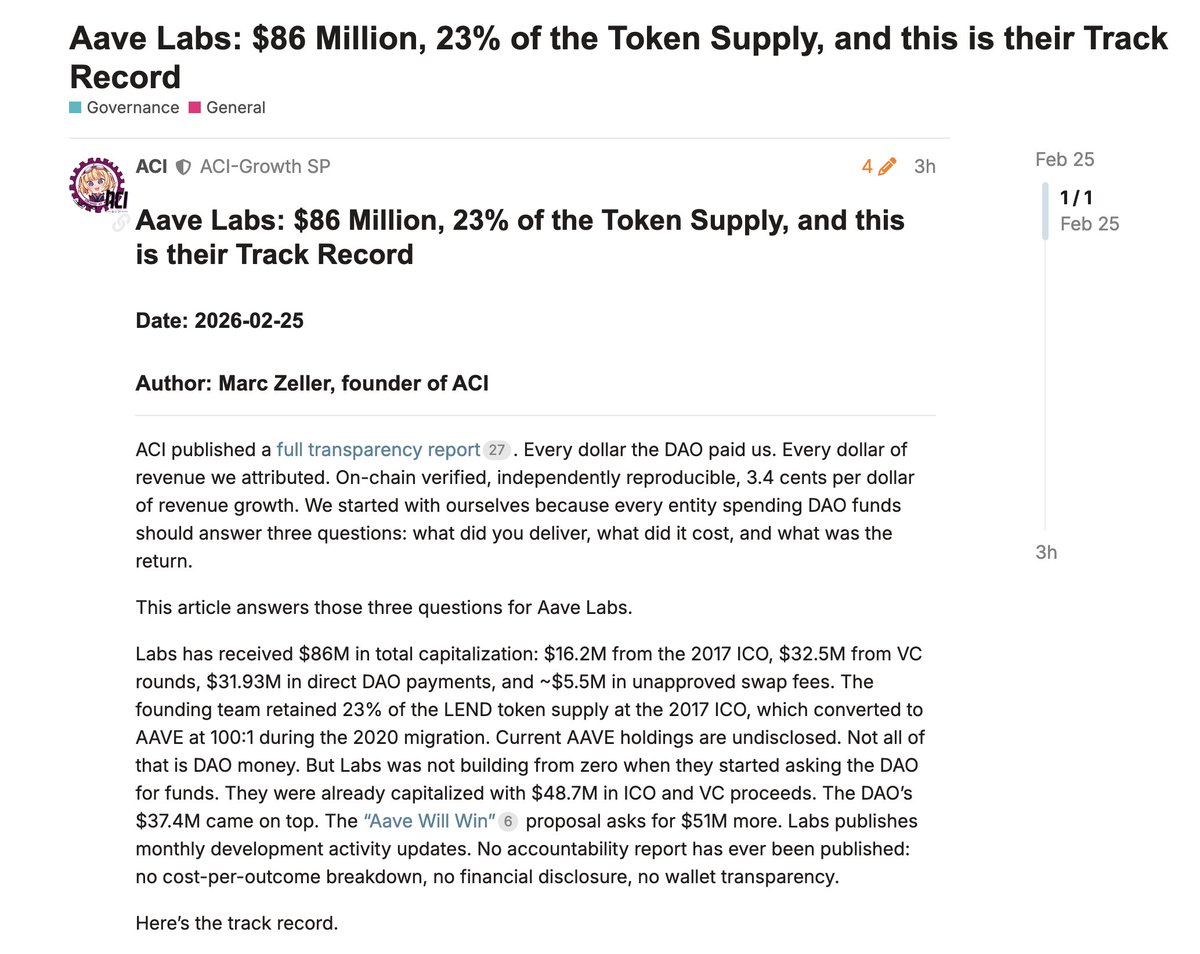
Task: Click the 1 / 1 post position indicator
Action: tap(1077, 198)
